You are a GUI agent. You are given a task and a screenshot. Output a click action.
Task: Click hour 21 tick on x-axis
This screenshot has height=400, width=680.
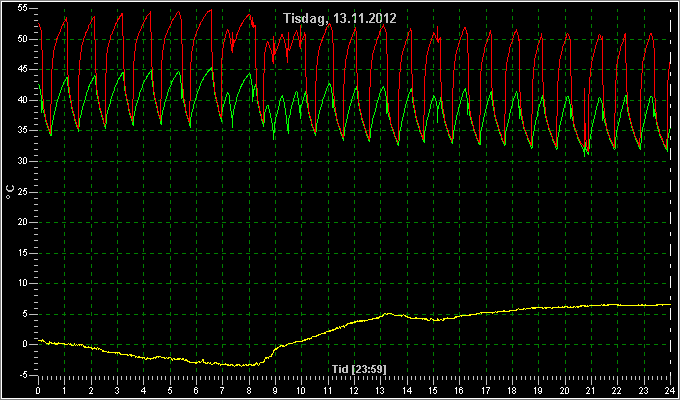point(591,389)
